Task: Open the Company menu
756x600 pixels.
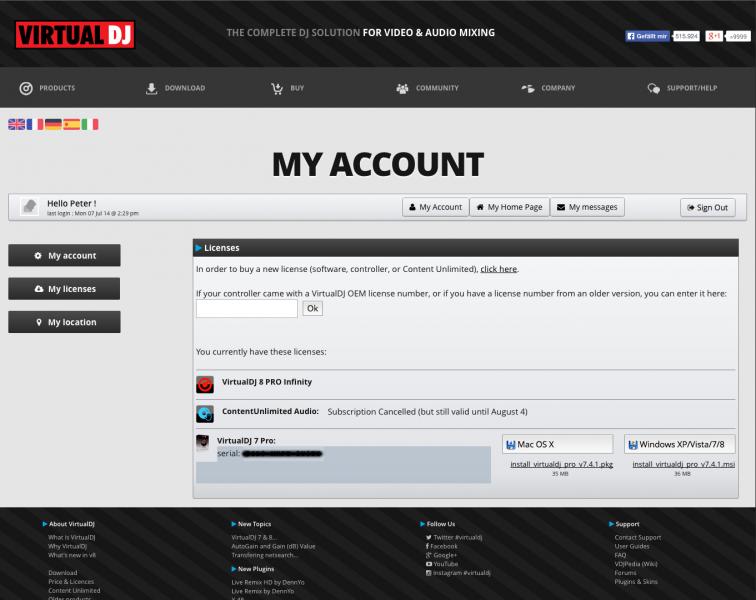Action: coord(548,88)
